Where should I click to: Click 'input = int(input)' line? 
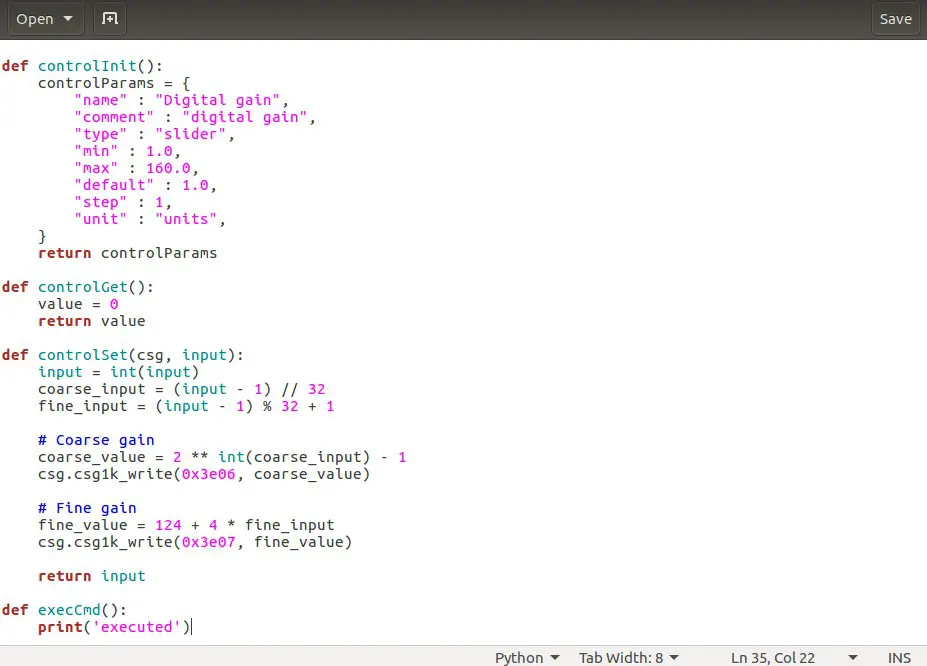(118, 372)
